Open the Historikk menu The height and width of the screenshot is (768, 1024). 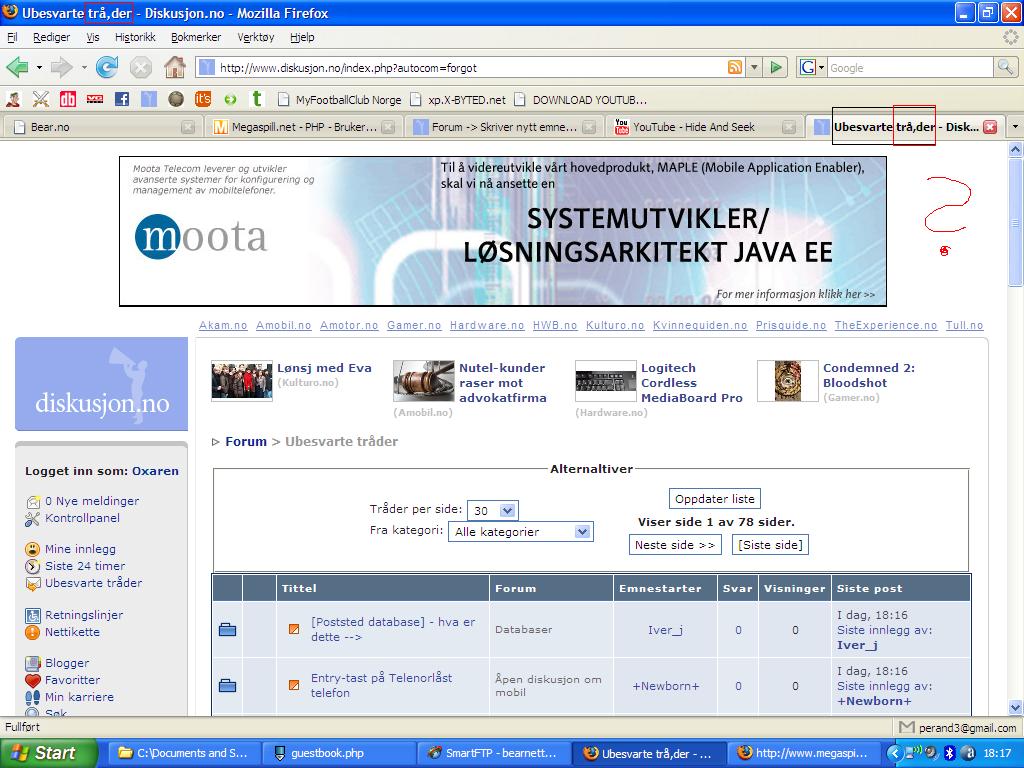(x=135, y=37)
